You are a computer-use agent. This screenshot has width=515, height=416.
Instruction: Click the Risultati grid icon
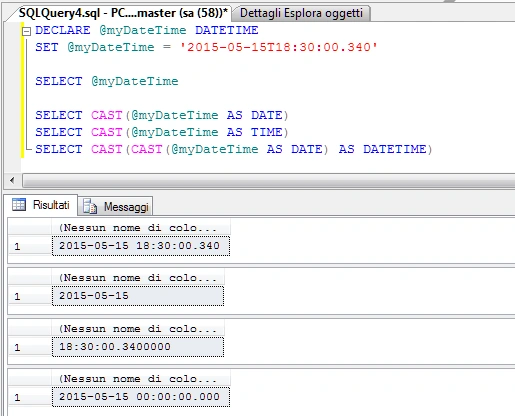coord(19,204)
